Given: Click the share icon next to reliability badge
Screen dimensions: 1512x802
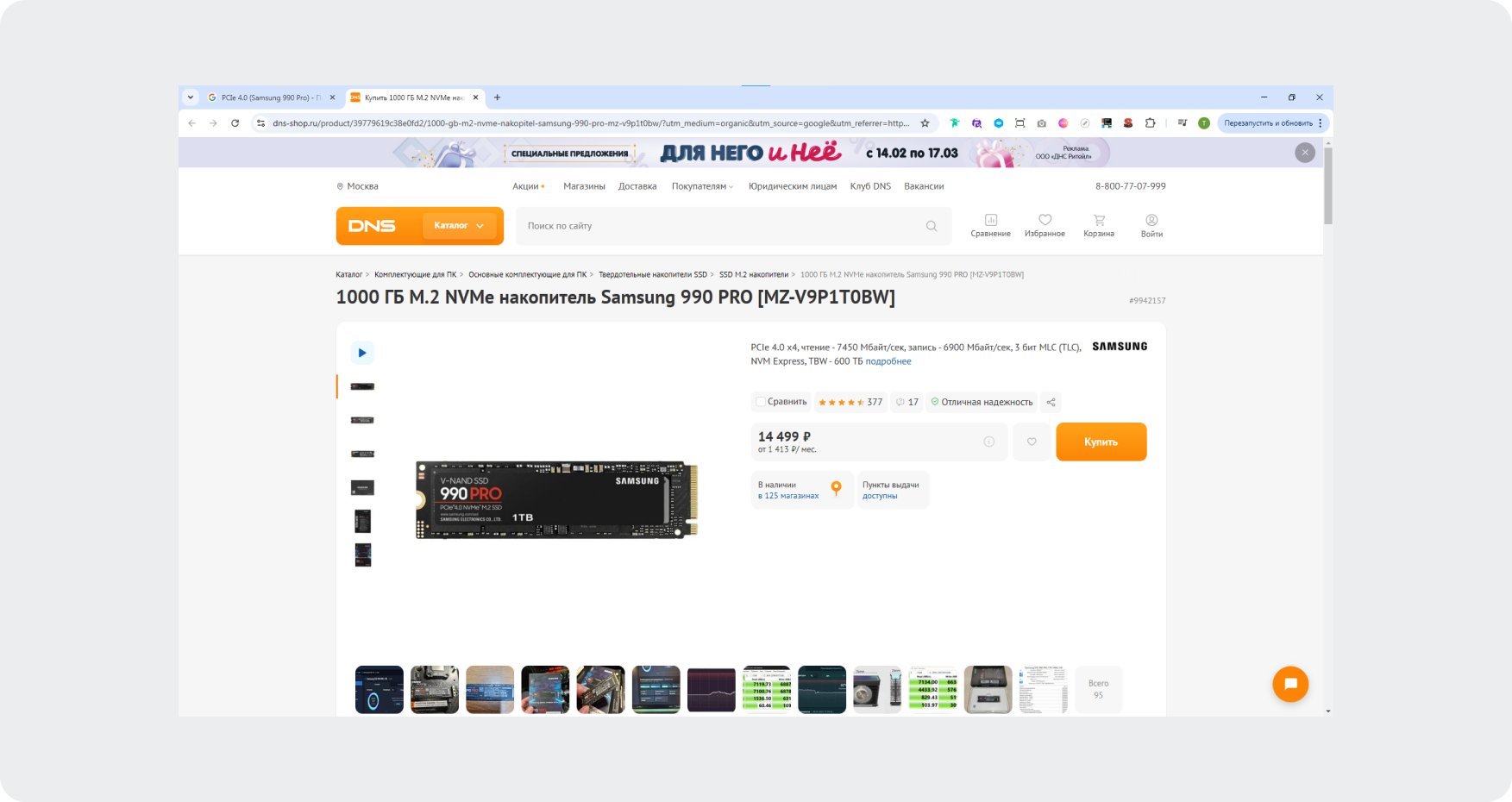Looking at the screenshot, I should point(1051,402).
